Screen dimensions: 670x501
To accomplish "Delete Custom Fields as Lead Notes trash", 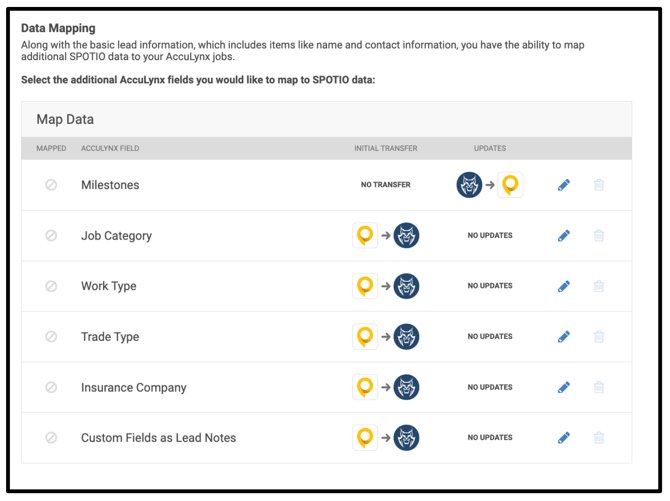I will [599, 438].
